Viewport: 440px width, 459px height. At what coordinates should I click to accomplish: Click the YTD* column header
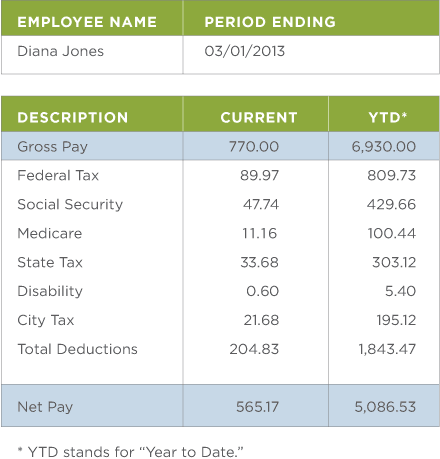click(x=388, y=117)
